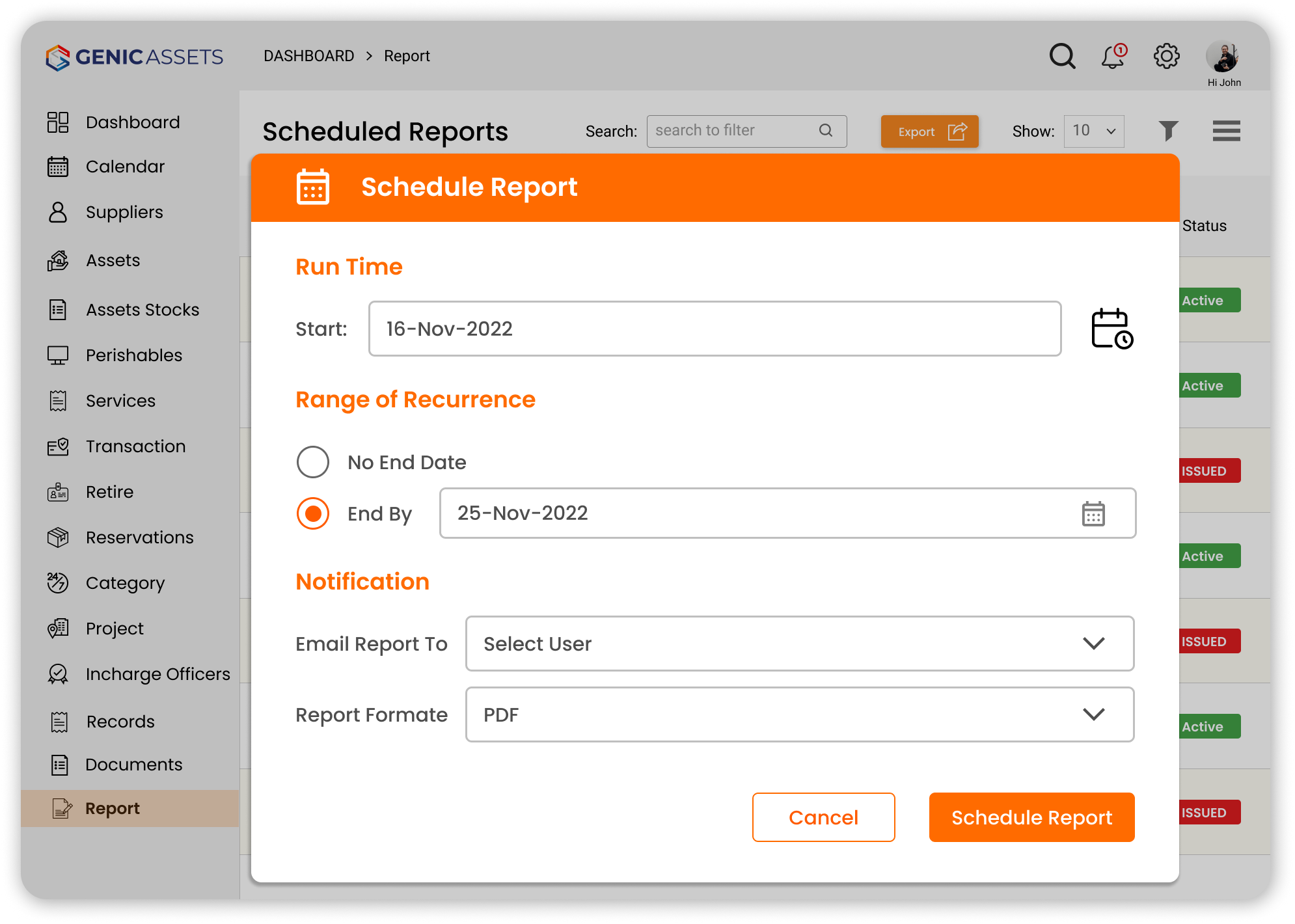
Task: Select the No End Date option
Action: click(313, 462)
